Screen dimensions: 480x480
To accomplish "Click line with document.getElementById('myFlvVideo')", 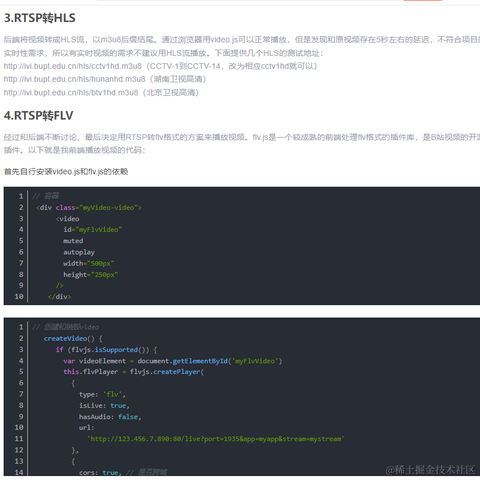I will [x=173, y=361].
